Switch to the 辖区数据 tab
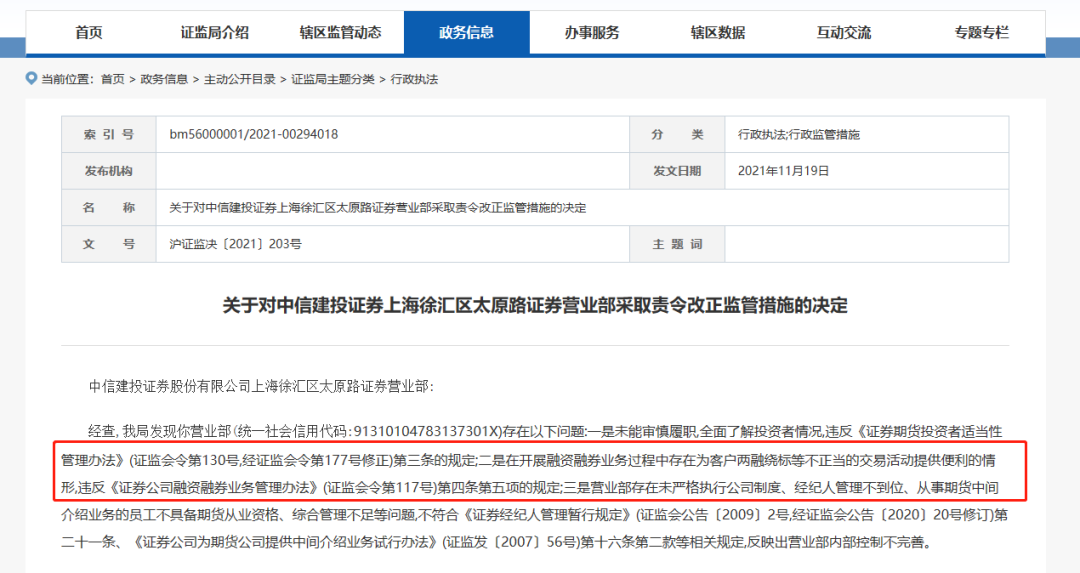 (x=718, y=32)
